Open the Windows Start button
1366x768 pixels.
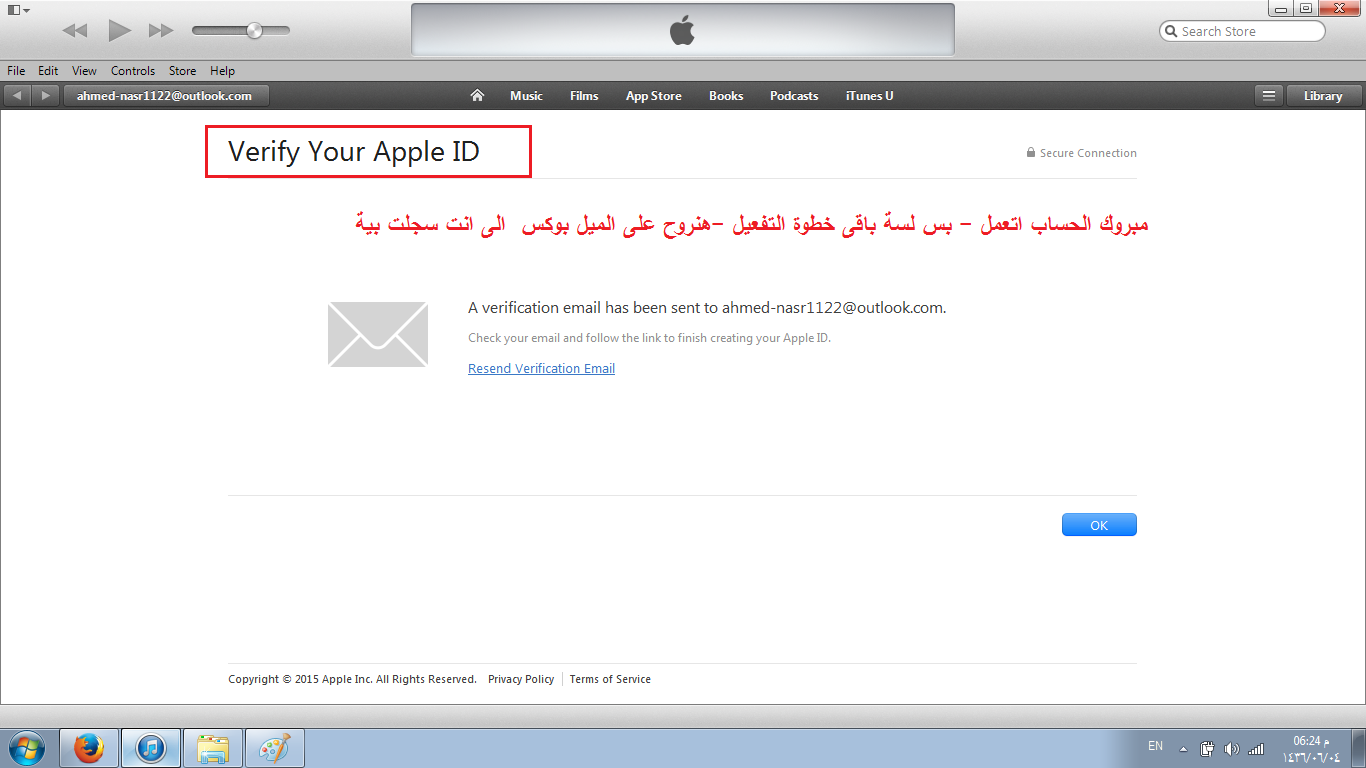tap(27, 748)
